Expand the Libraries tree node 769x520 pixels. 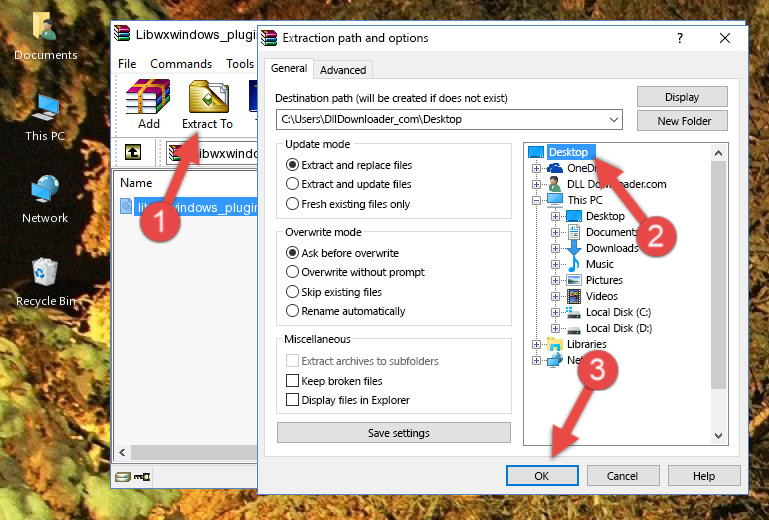pos(537,344)
